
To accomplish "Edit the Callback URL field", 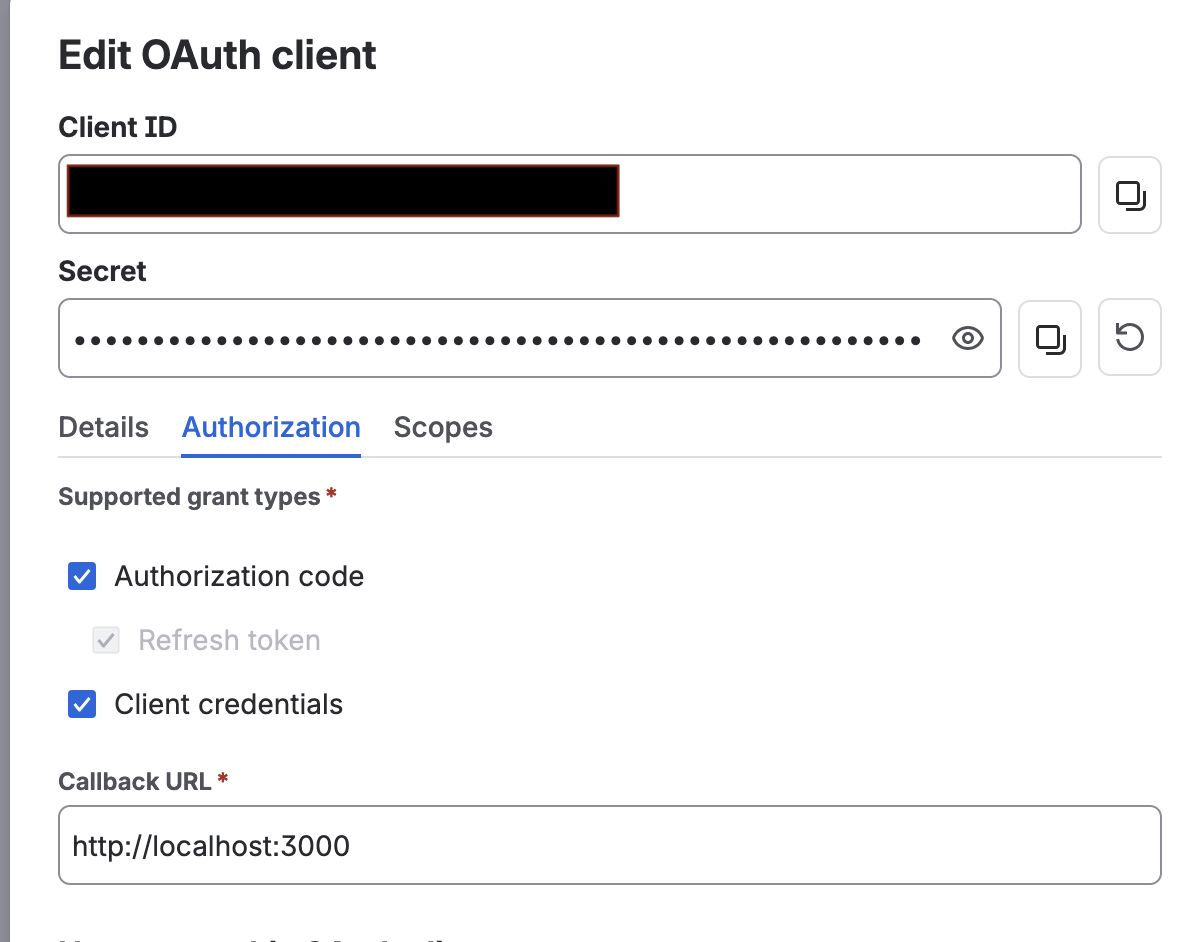I will [x=610, y=845].
